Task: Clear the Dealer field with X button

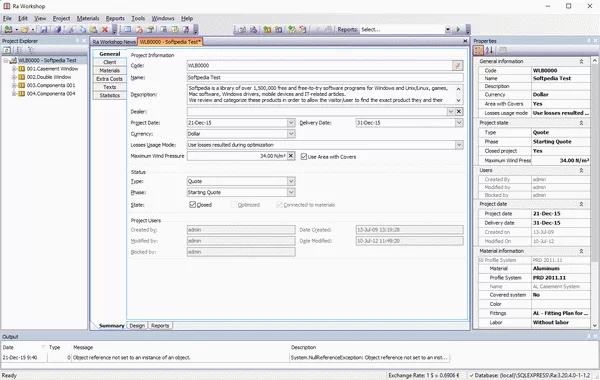Action: [x=459, y=112]
